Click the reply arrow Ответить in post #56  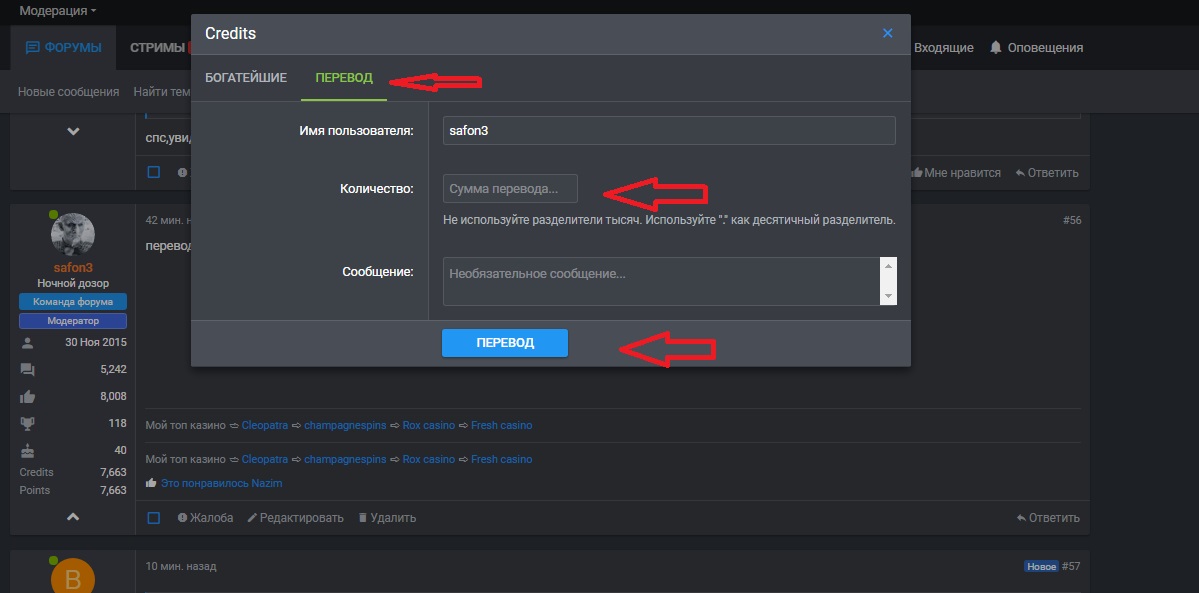click(1021, 518)
